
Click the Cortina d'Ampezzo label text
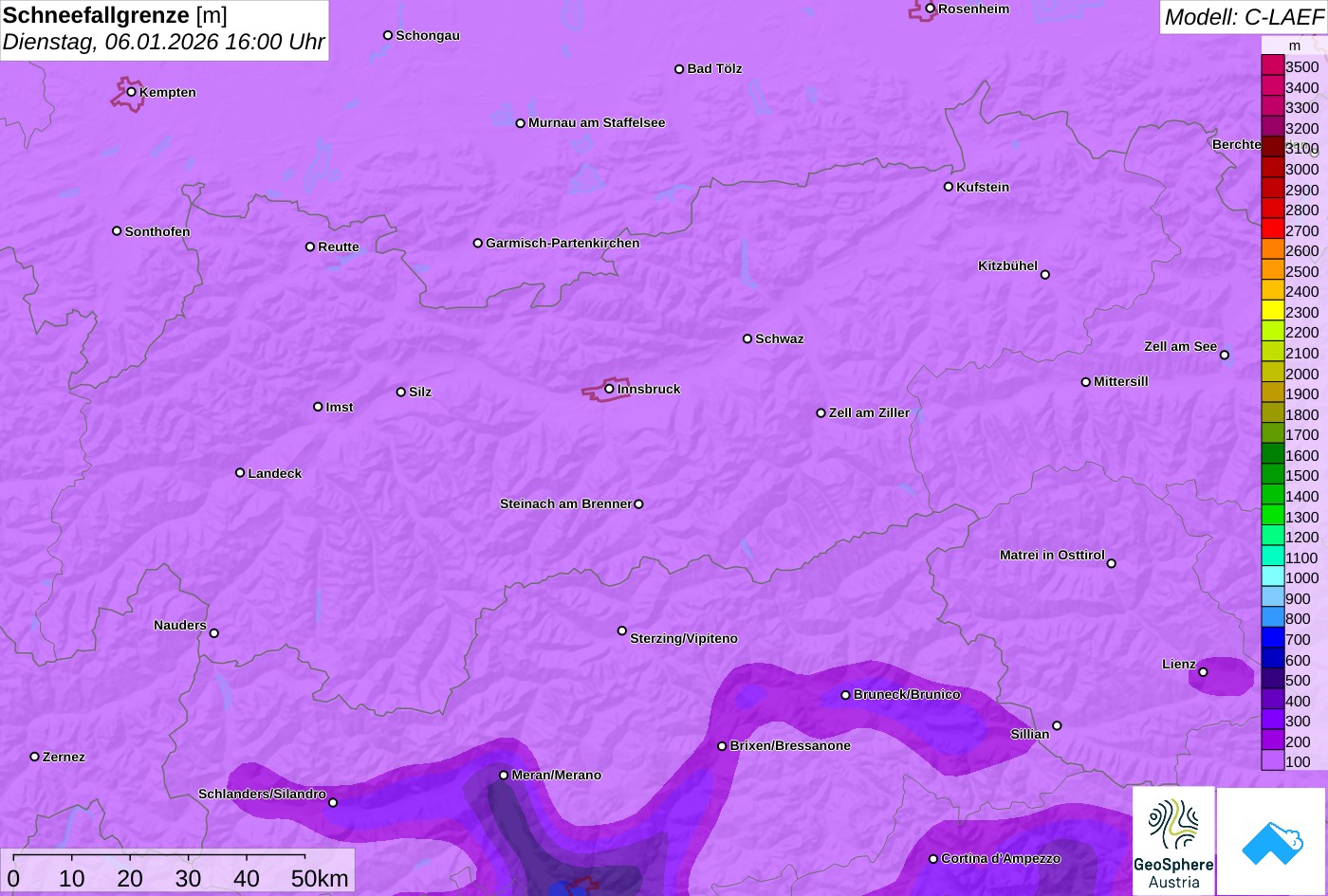point(1001,859)
